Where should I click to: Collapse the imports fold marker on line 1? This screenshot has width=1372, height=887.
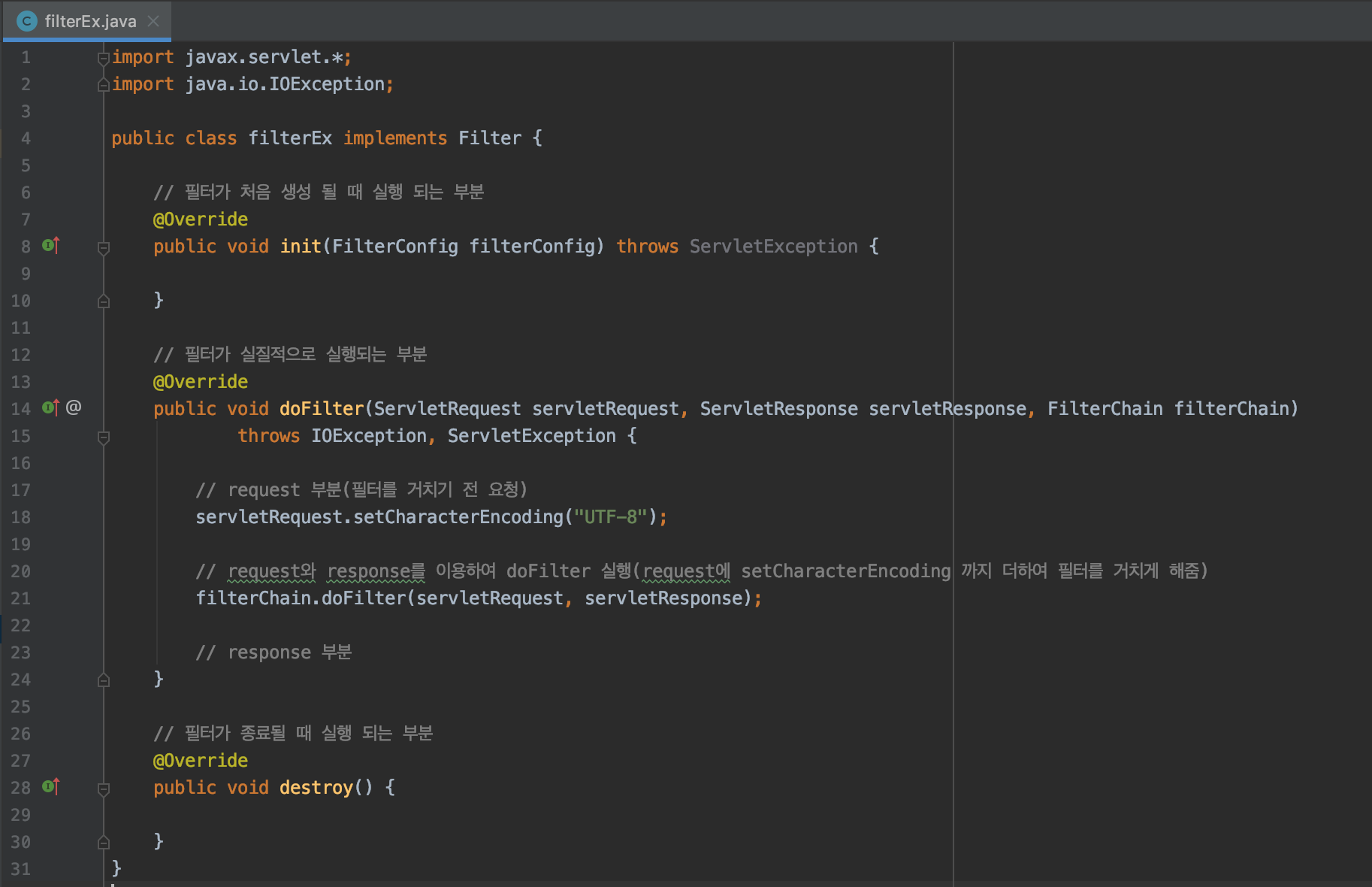point(104,58)
